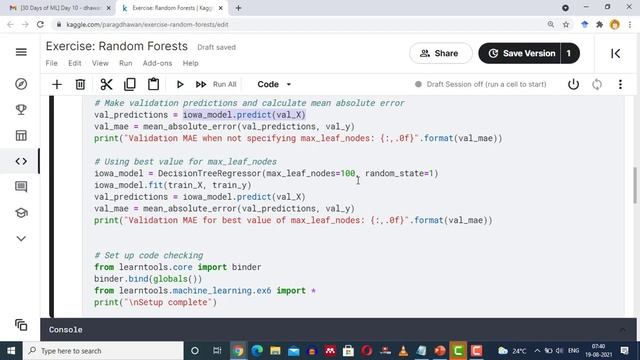
Task: Open Datasets table icon in sidebar
Action: pos(21,135)
